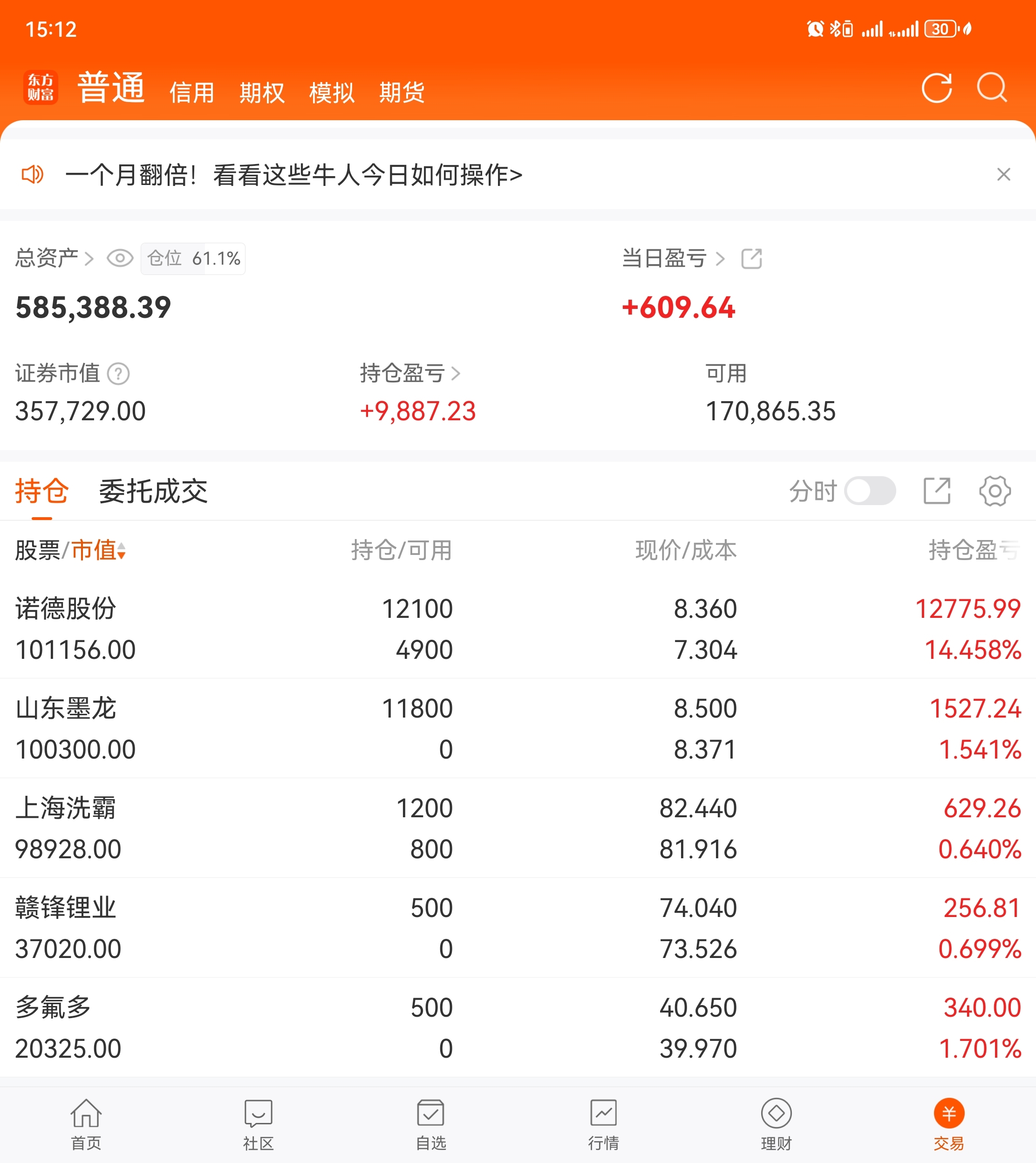Screen dimensions: 1036x1163
Task: Open the search magnifier icon
Action: pos(992,88)
